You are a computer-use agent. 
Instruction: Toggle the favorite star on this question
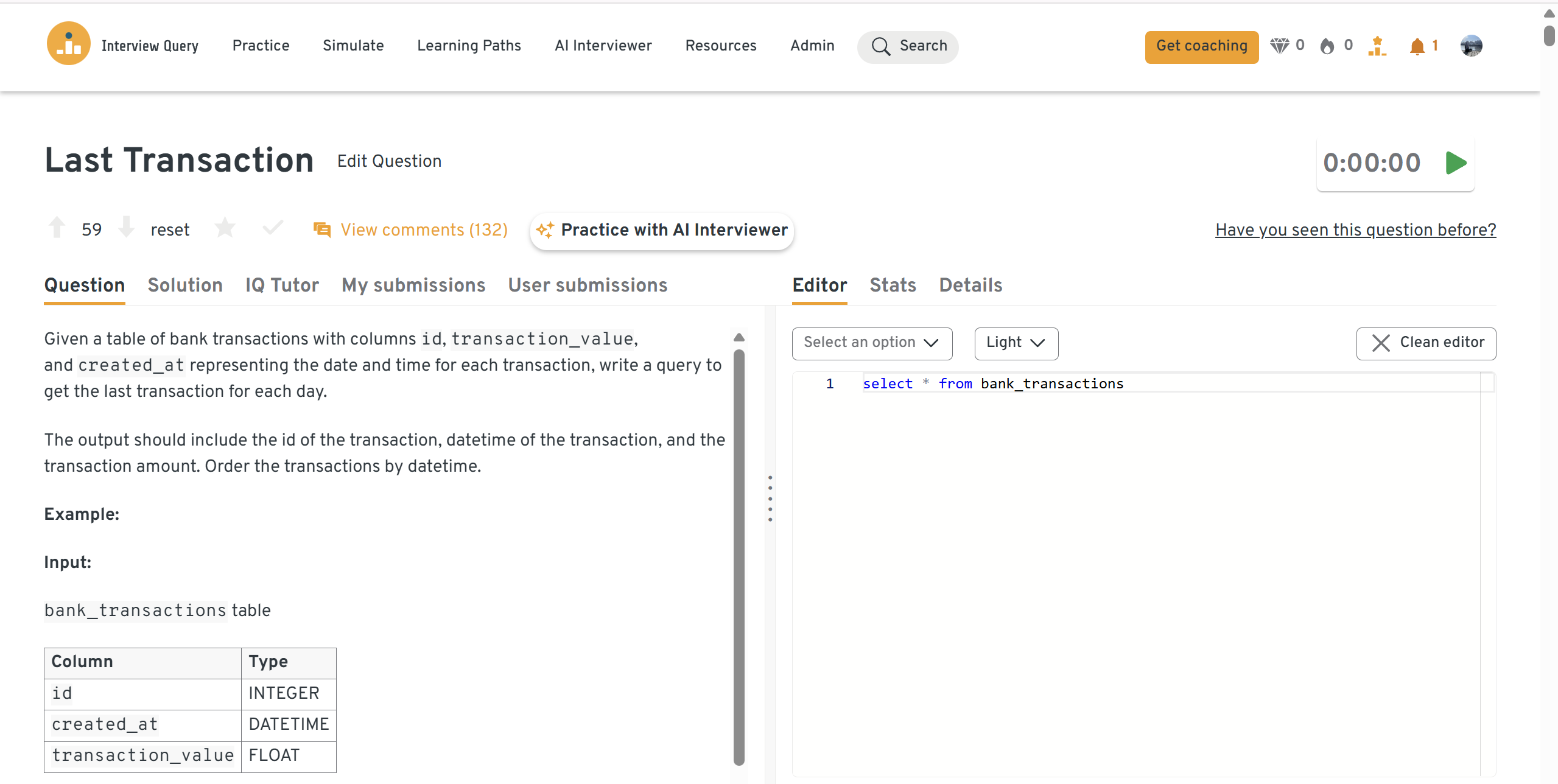click(x=225, y=228)
